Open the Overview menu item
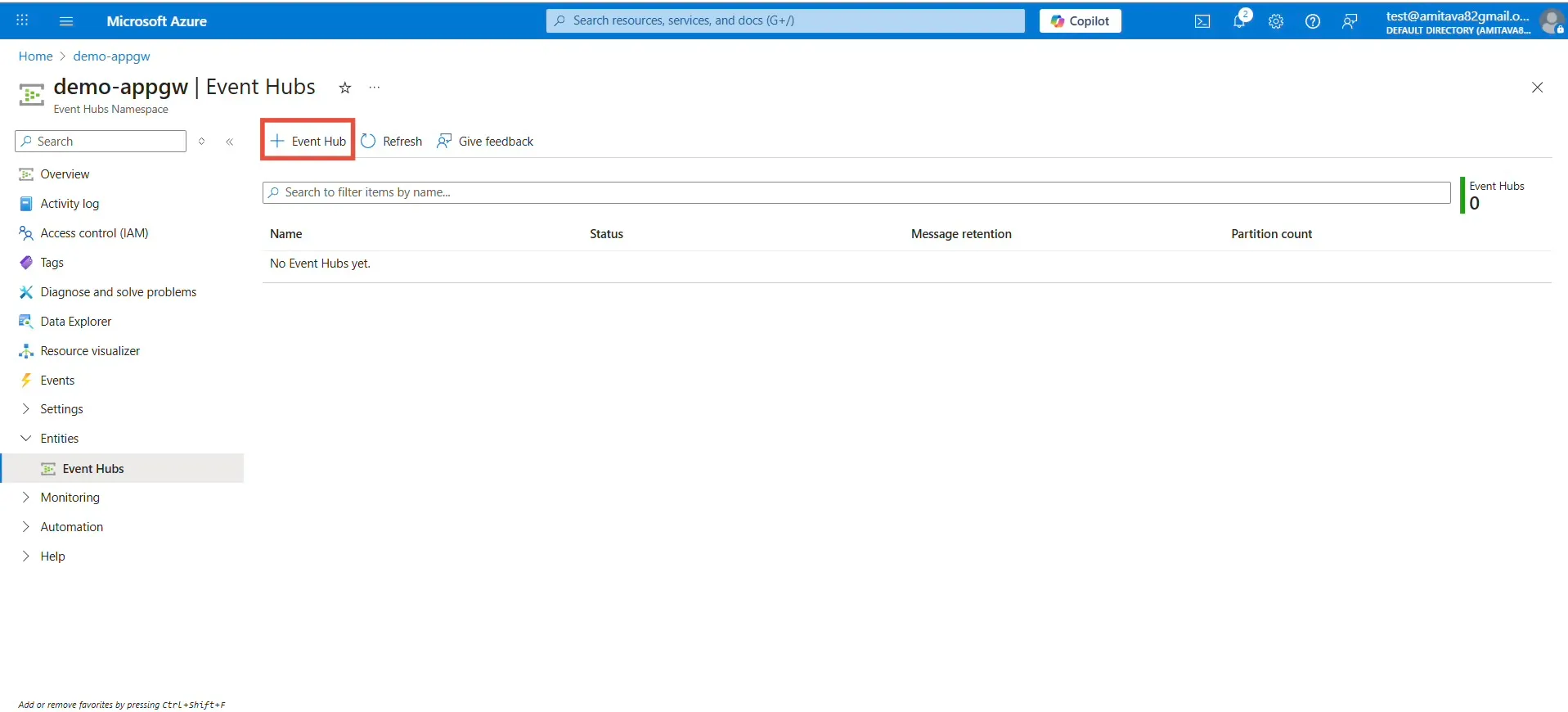 tap(65, 174)
